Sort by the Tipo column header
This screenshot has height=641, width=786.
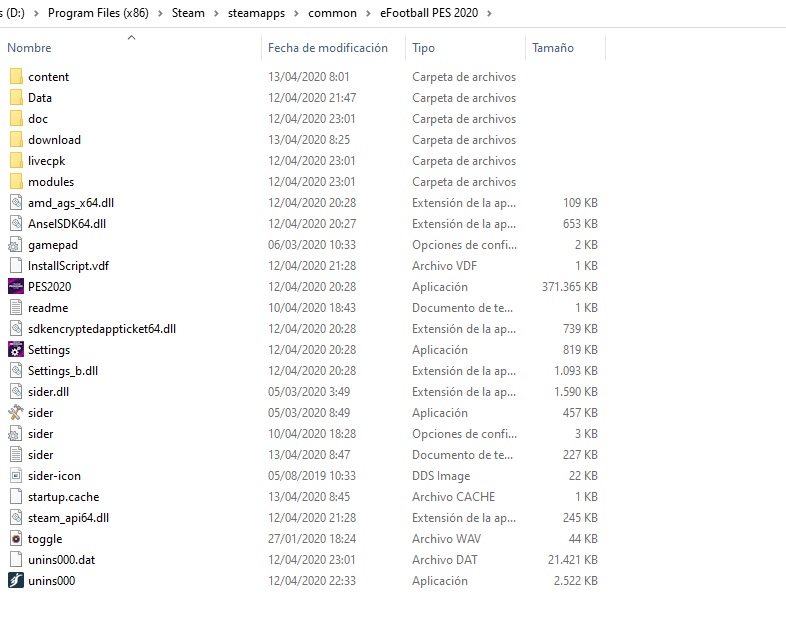pos(424,48)
